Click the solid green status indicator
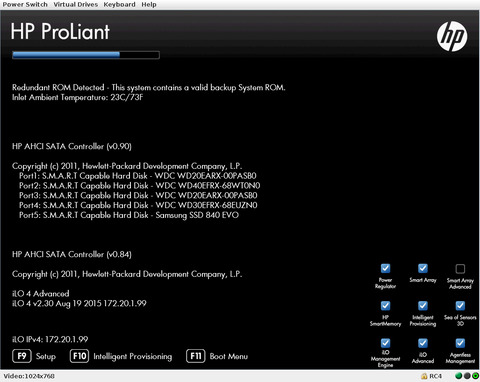 [459, 376]
